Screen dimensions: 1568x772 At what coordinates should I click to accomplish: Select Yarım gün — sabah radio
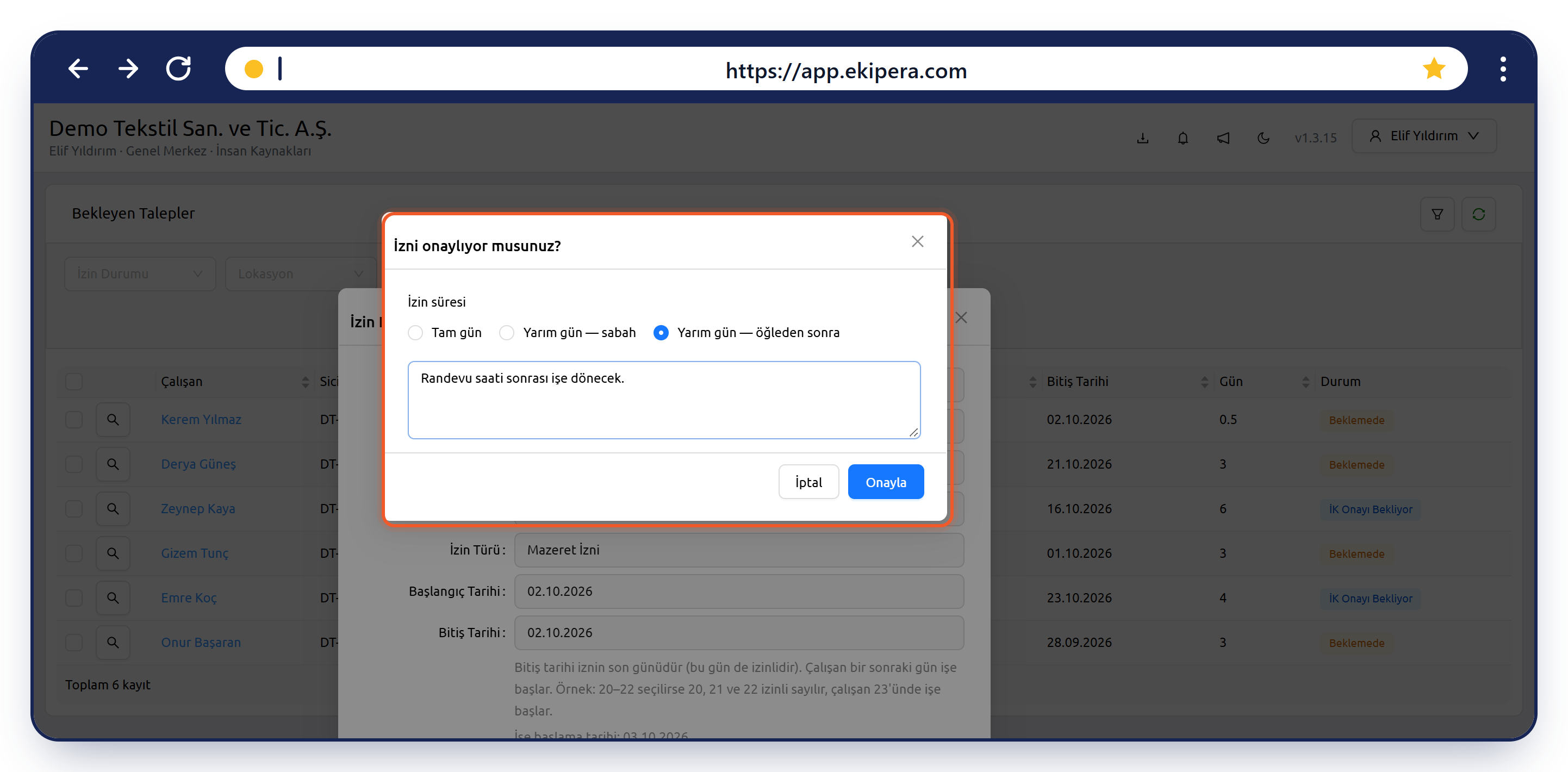tap(506, 332)
